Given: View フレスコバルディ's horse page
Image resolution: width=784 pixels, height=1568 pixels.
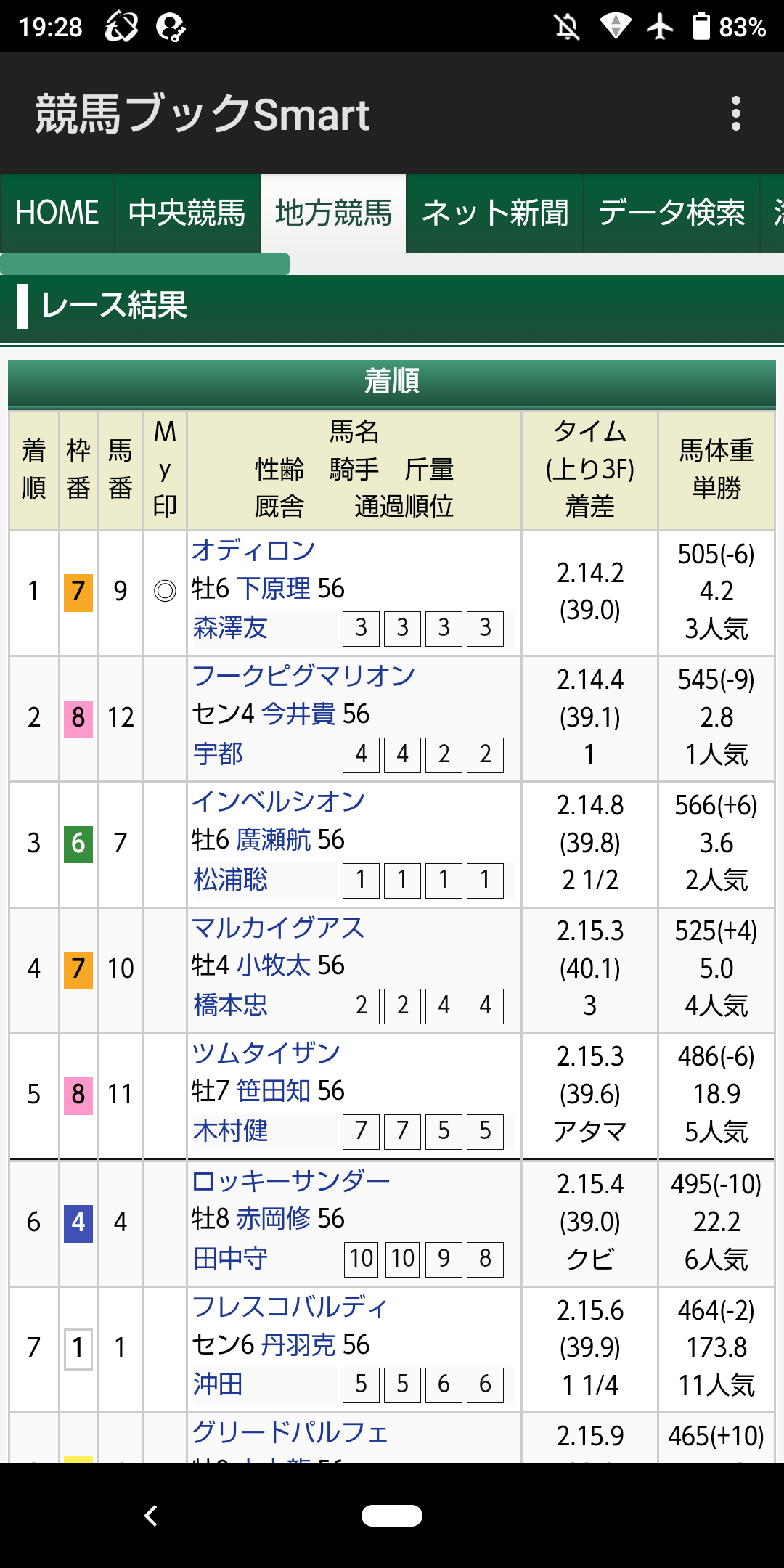Looking at the screenshot, I should tap(290, 1305).
